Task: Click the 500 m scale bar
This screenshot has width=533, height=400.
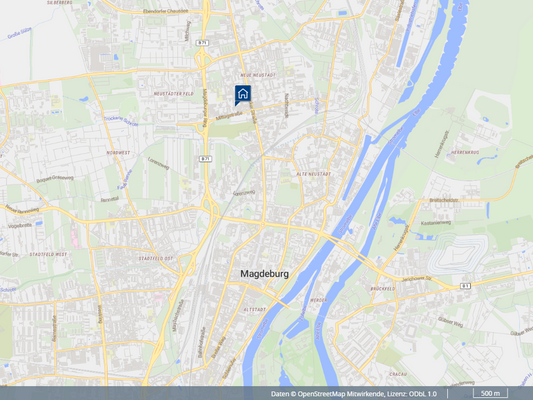Action: point(490,393)
